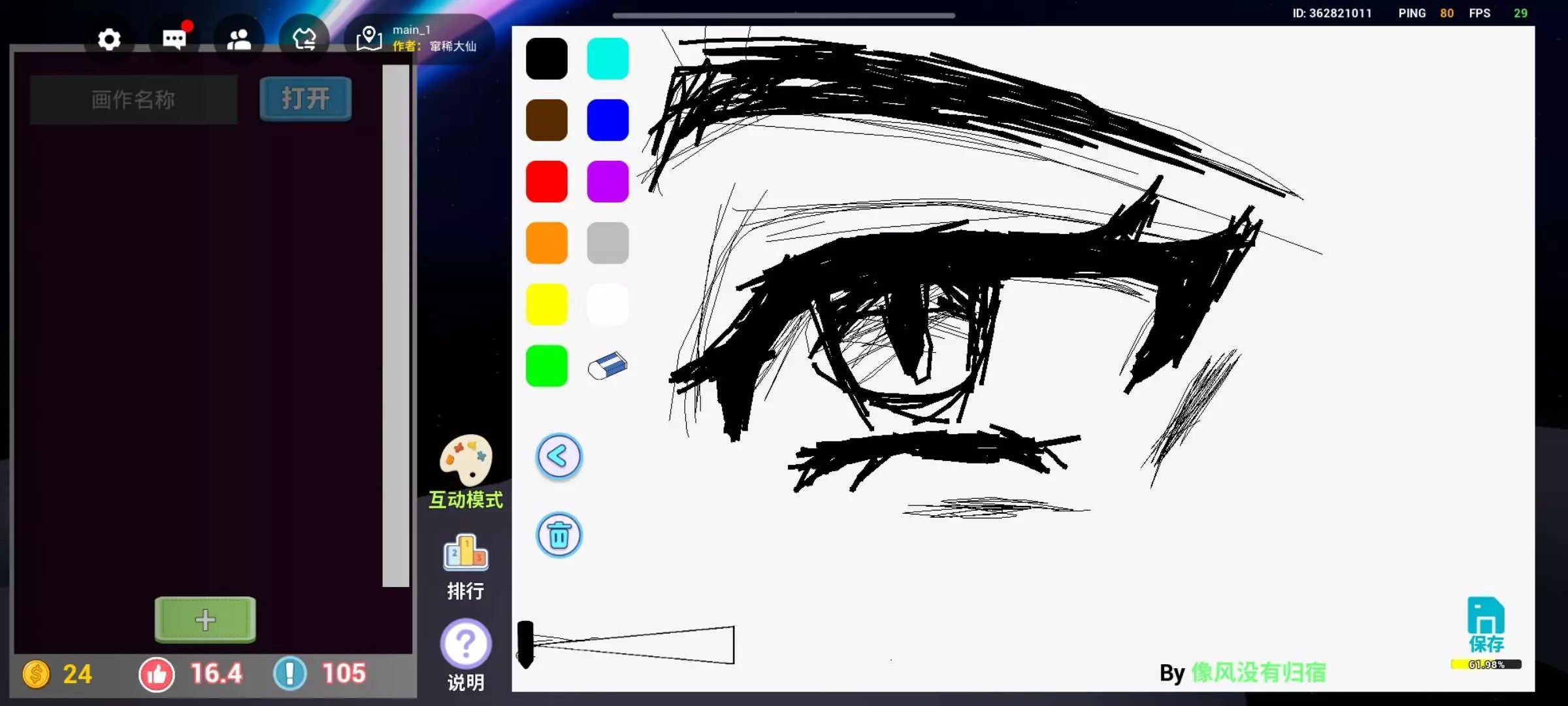This screenshot has height=706, width=1568.
Task: Open the settings gear icon
Action: tap(109, 40)
